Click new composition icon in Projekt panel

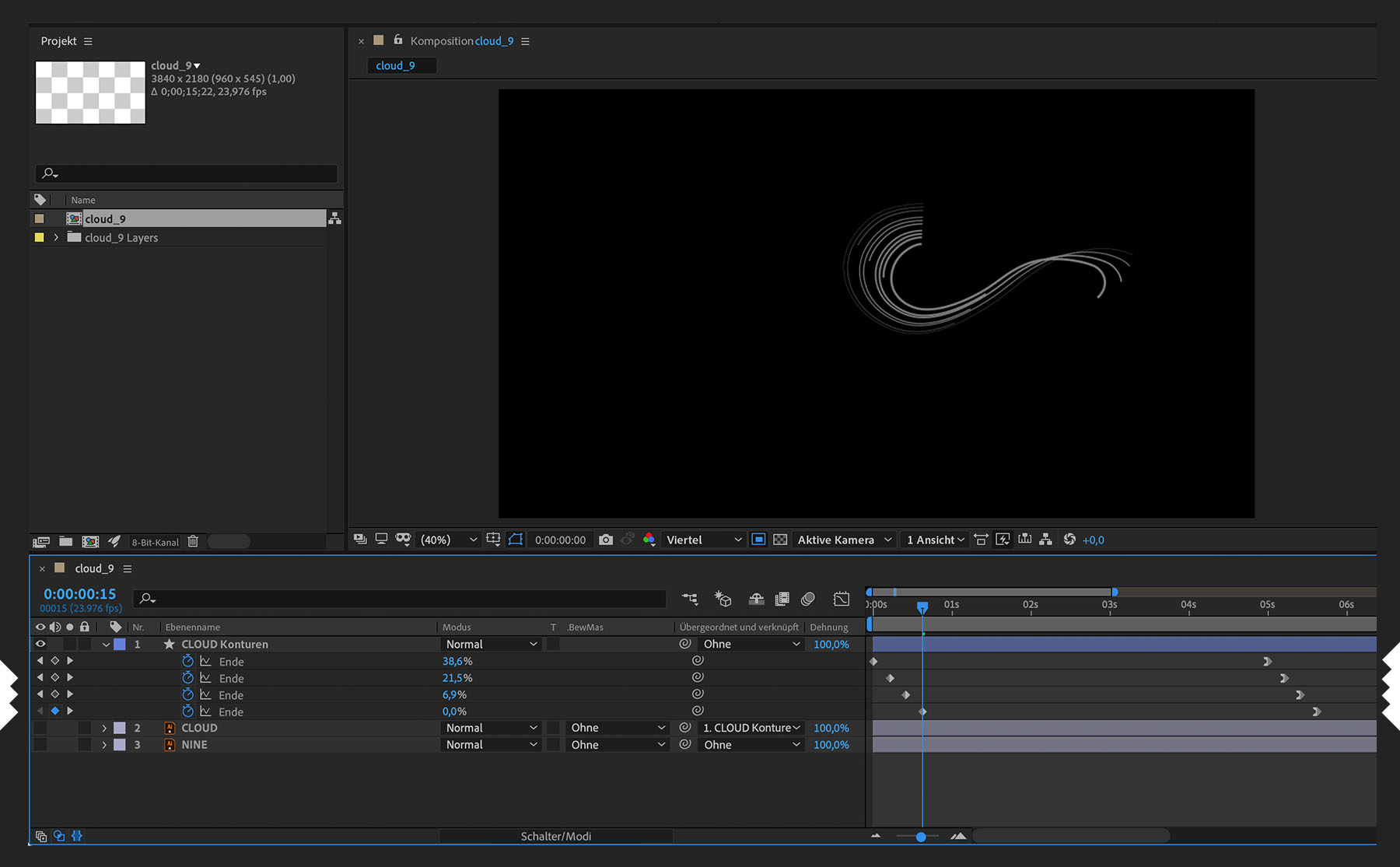click(x=90, y=541)
